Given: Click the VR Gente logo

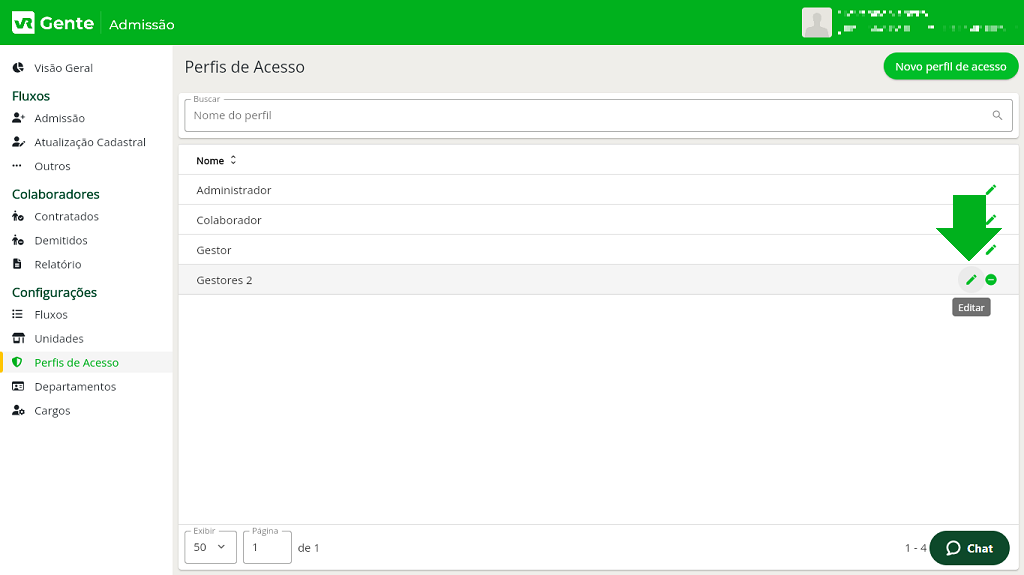Looking at the screenshot, I should click(x=53, y=23).
